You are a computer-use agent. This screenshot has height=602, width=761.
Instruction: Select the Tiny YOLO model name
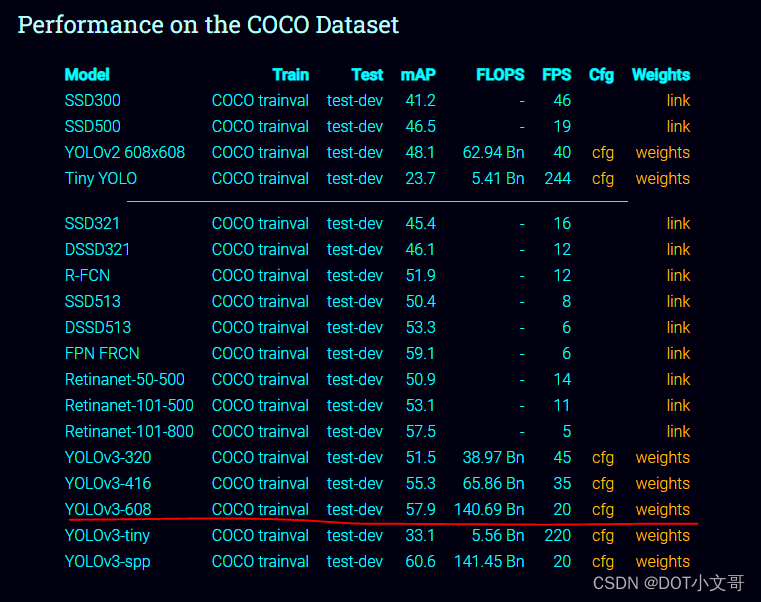(100, 179)
